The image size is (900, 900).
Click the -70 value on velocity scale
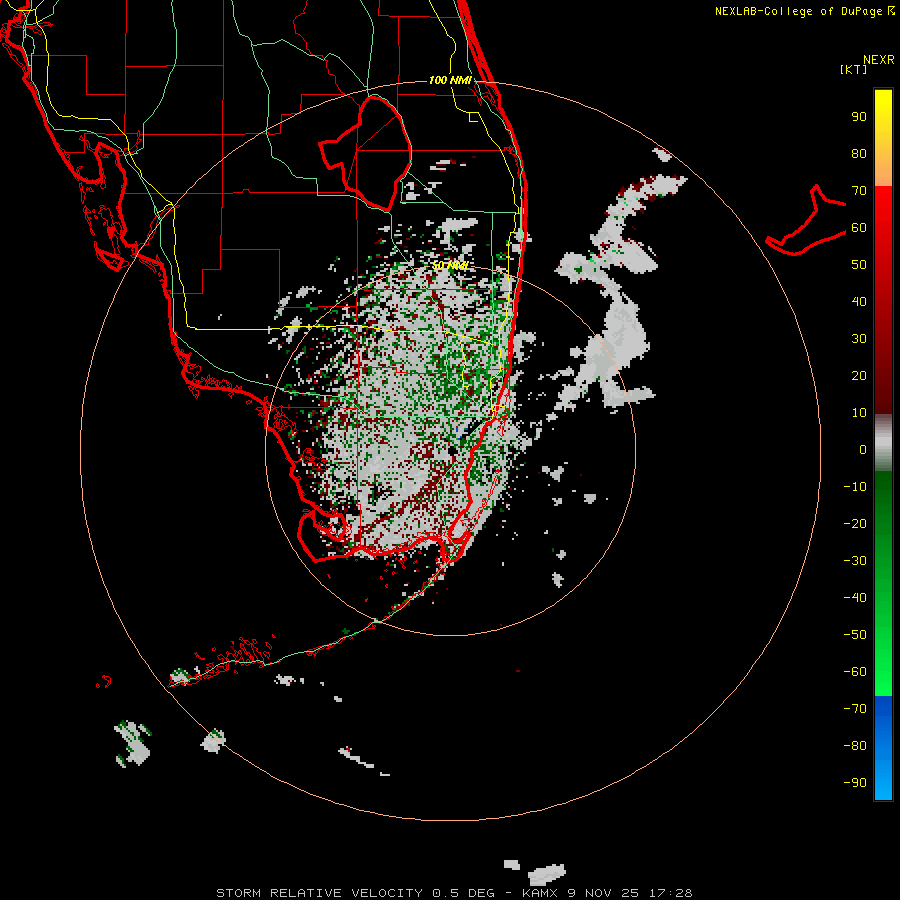(x=855, y=709)
